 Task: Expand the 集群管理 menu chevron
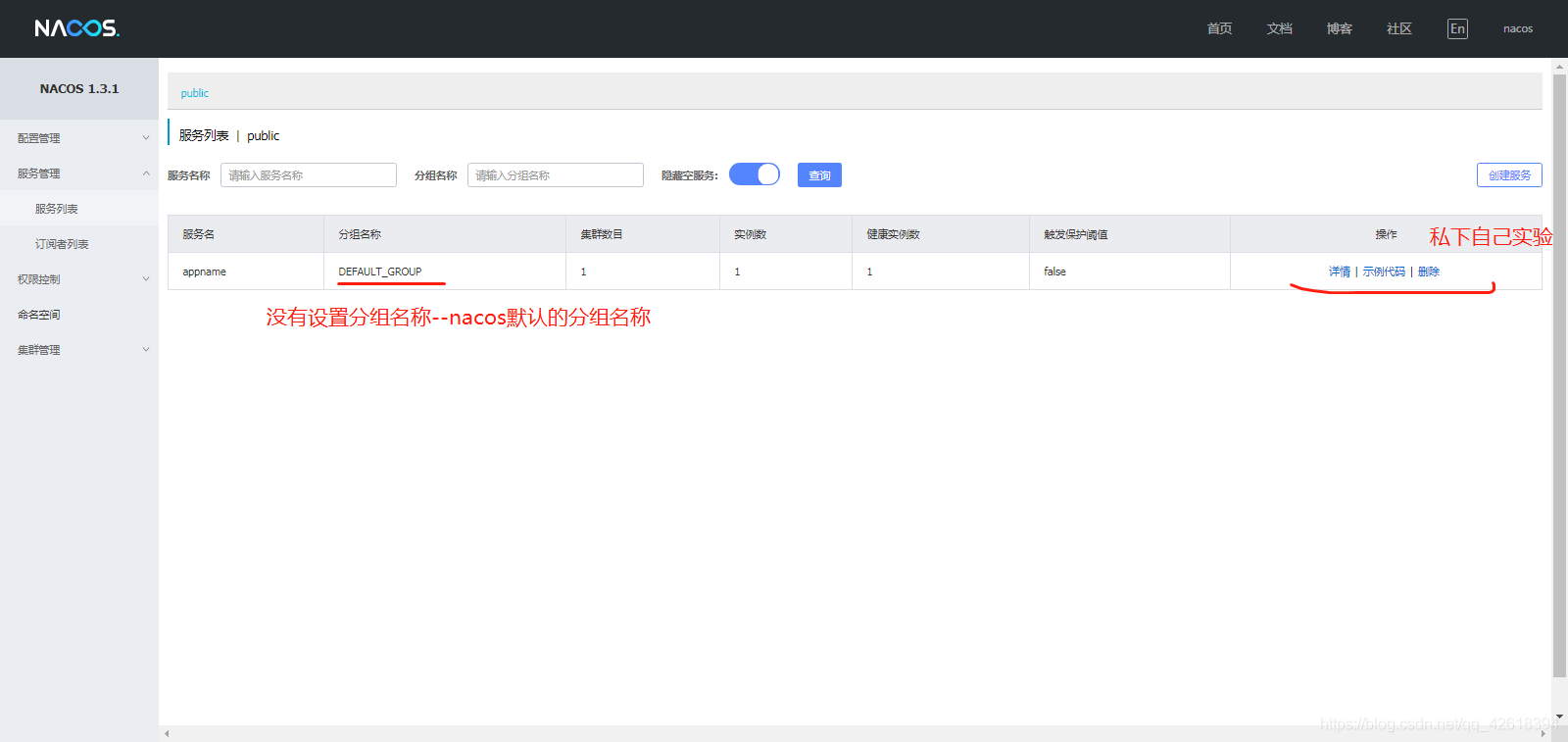pos(146,350)
